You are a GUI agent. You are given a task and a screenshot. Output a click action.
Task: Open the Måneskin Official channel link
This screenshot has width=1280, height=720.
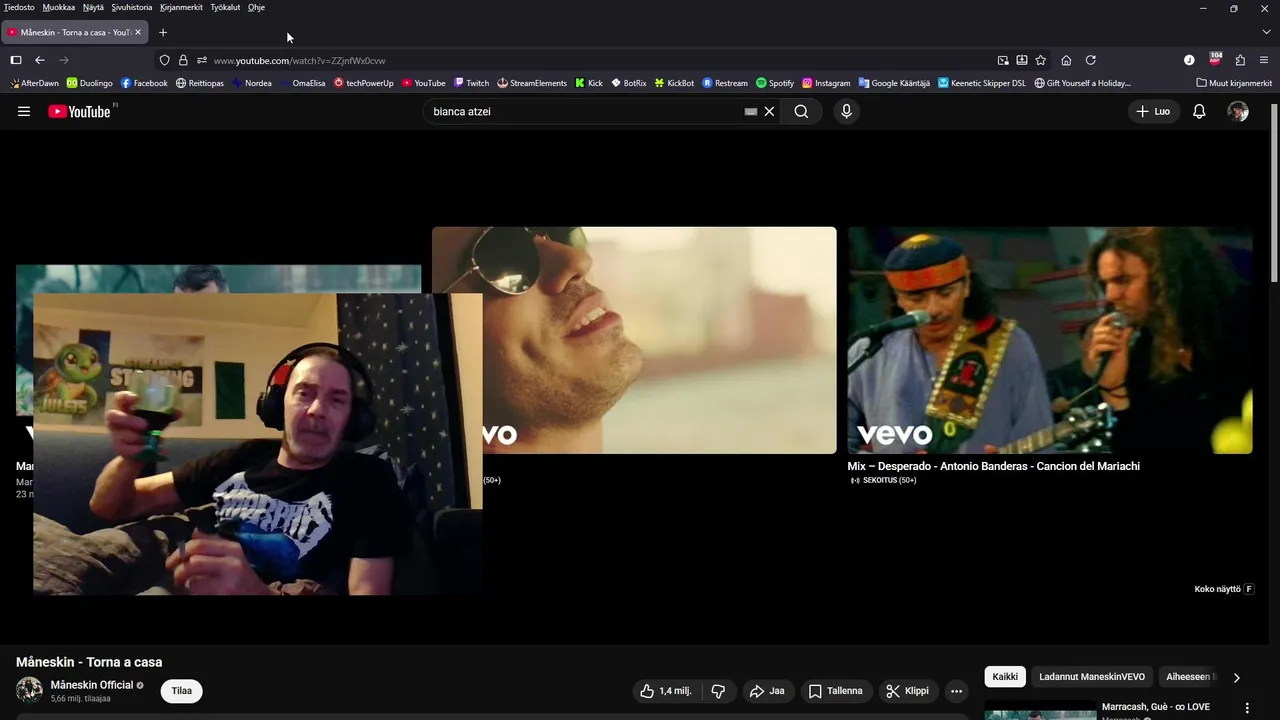[x=92, y=685]
